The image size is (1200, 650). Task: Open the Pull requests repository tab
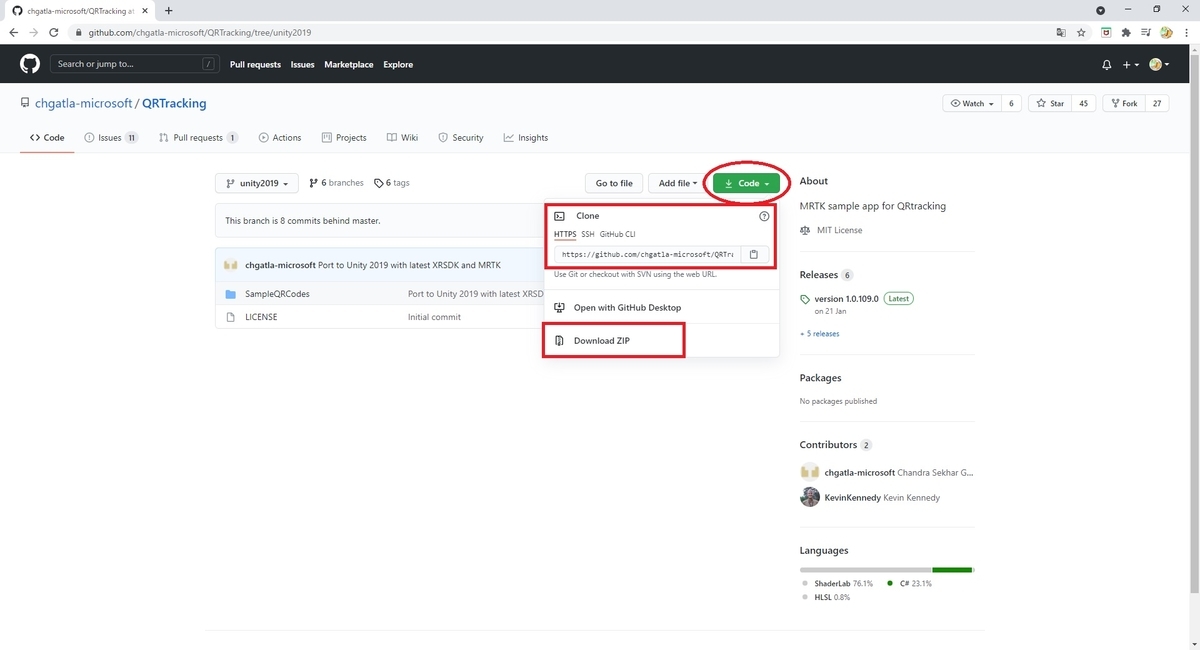tap(198, 138)
